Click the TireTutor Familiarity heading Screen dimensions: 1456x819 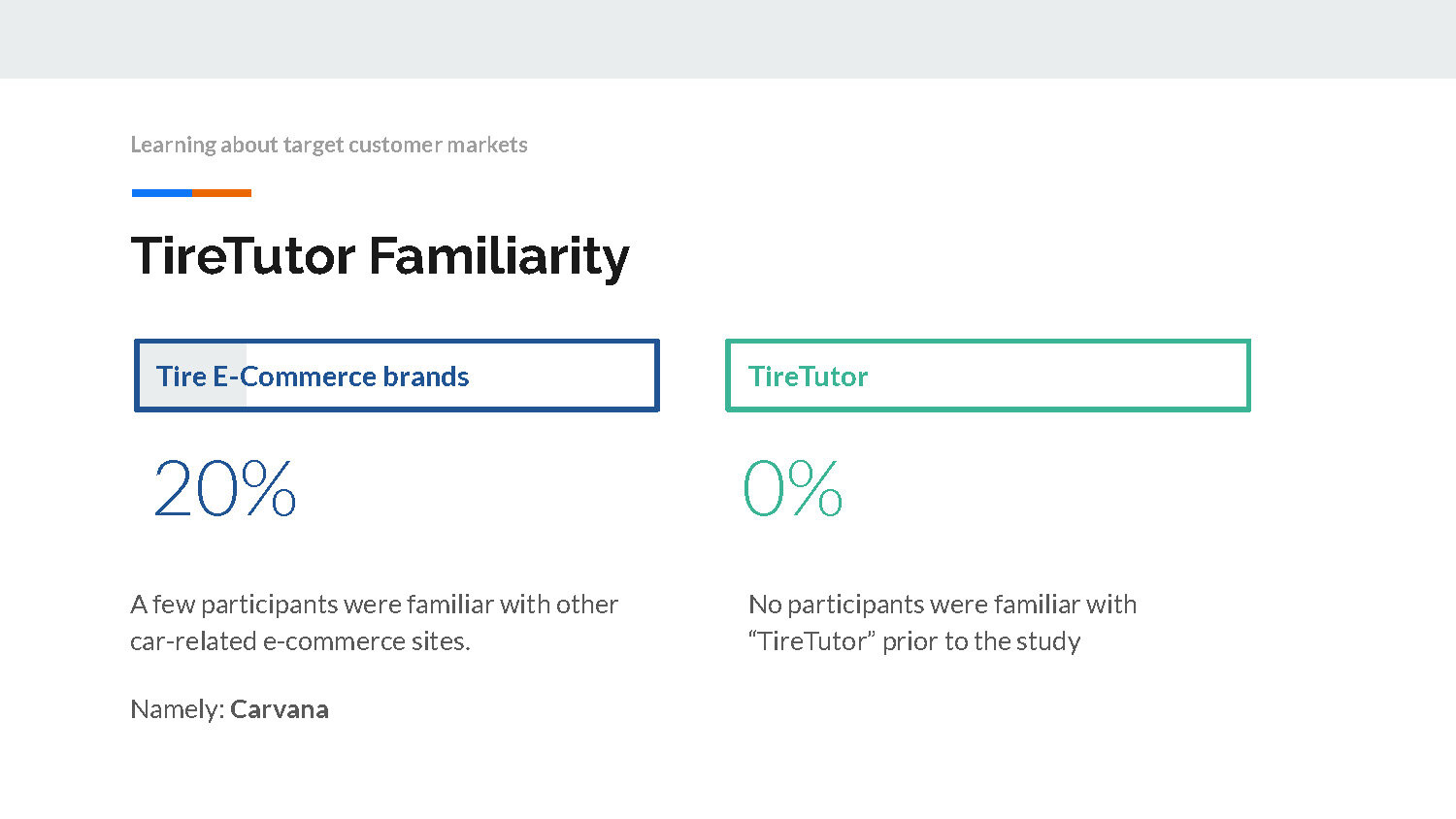tap(380, 257)
